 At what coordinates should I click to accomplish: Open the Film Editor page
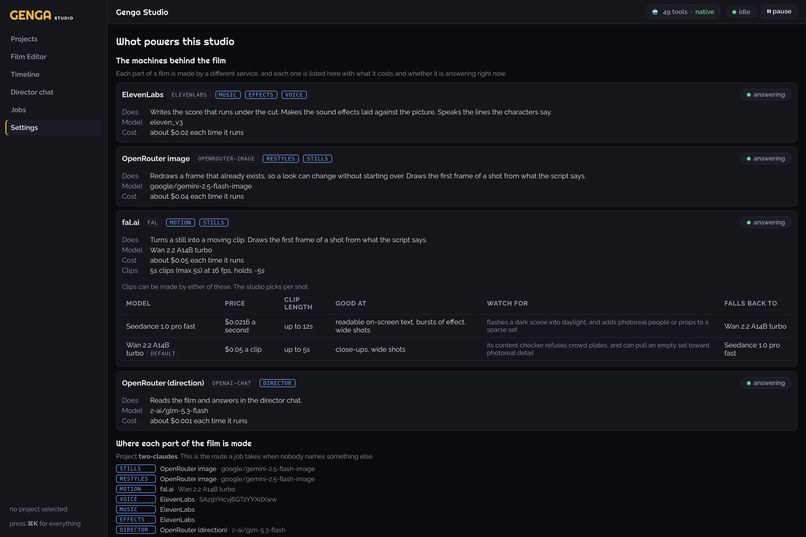coord(53,57)
